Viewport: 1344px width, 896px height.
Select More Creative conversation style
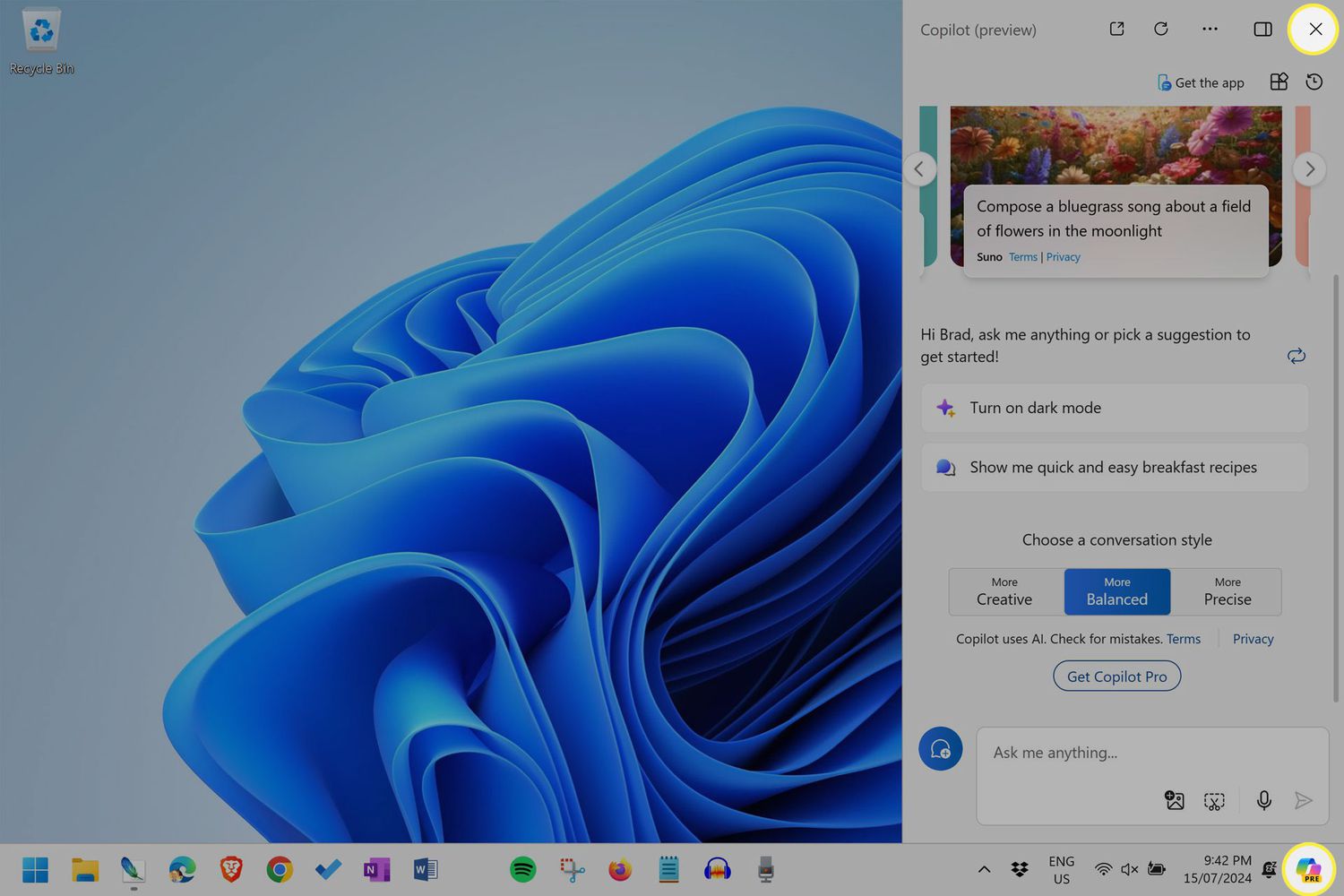pyautogui.click(x=1004, y=591)
